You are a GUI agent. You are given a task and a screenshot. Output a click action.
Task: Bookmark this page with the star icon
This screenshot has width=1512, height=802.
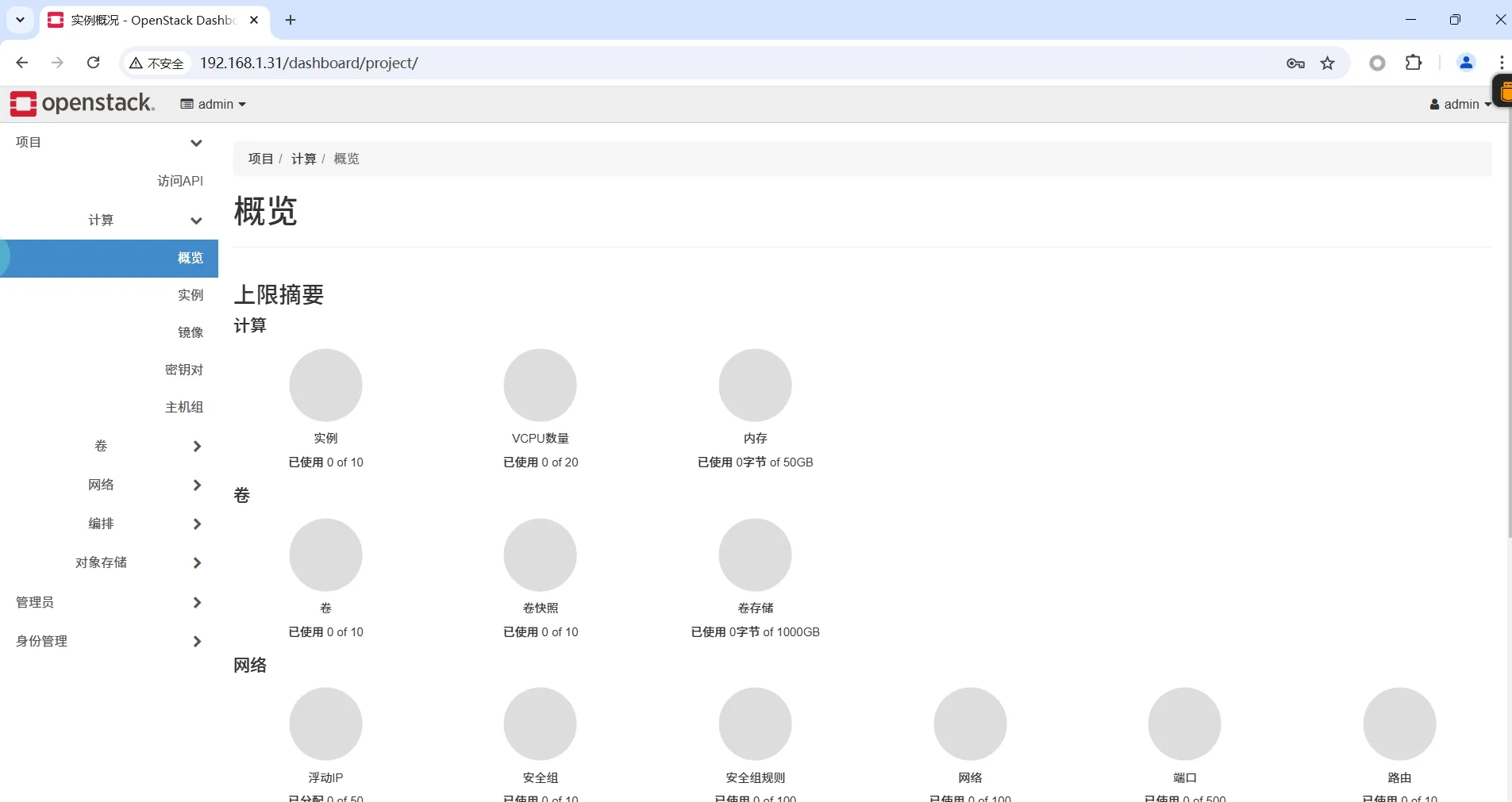pyautogui.click(x=1328, y=63)
